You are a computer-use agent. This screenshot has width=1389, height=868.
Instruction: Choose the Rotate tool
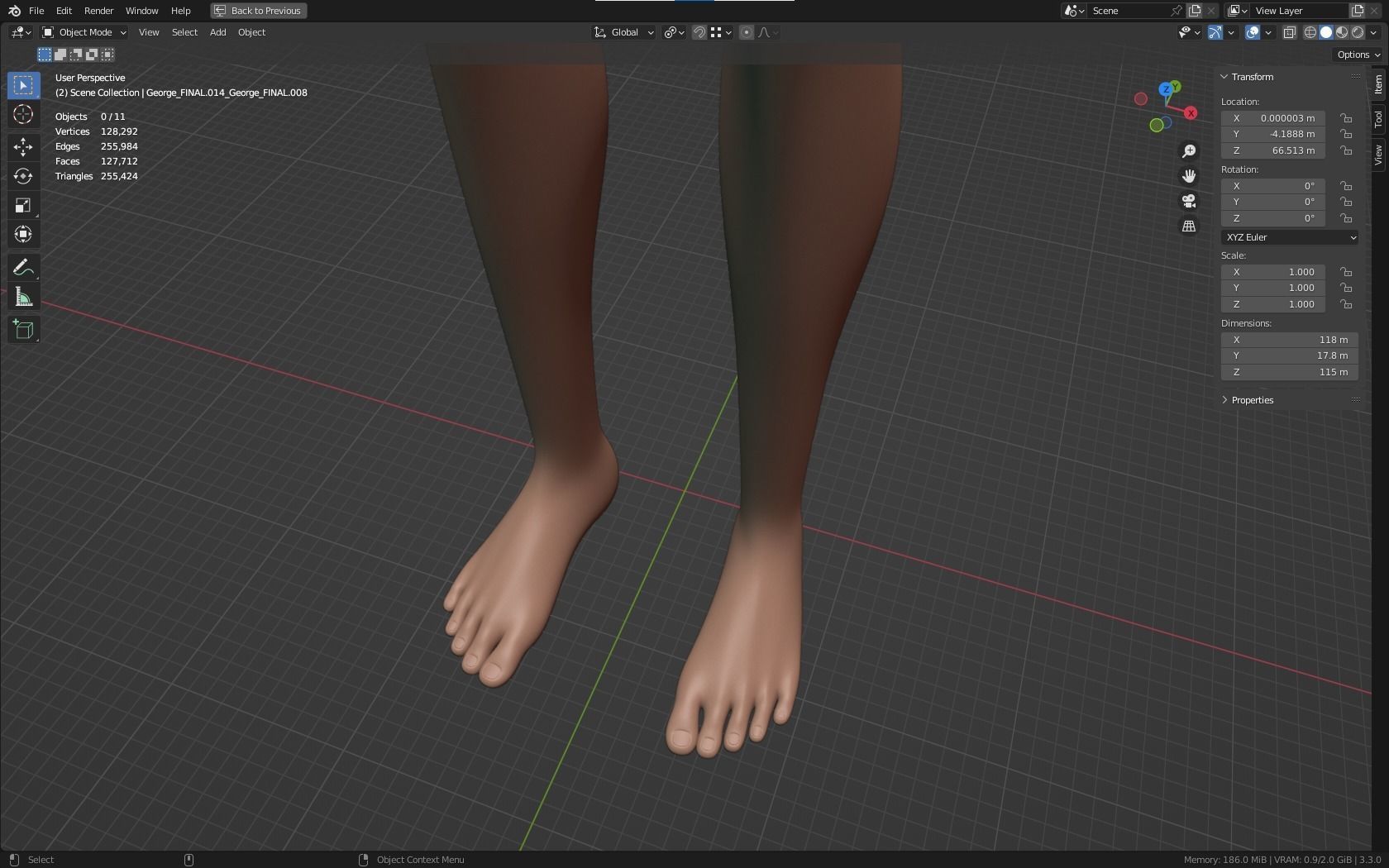23,176
